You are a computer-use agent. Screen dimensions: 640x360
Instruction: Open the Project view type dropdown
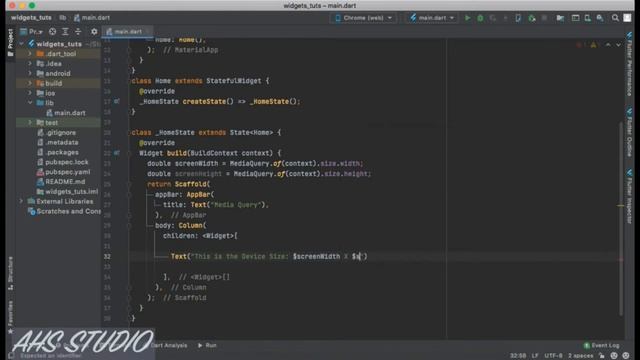click(x=31, y=31)
